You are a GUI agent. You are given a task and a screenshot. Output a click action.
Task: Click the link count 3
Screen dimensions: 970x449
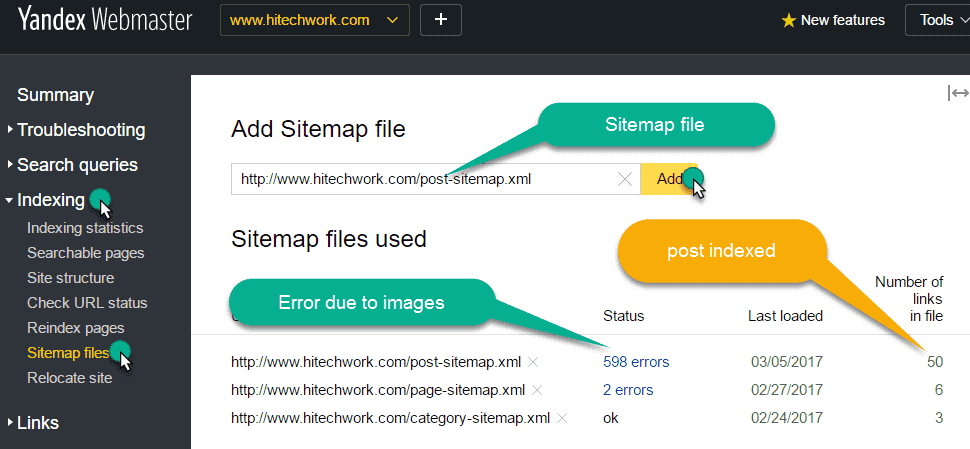click(938, 418)
